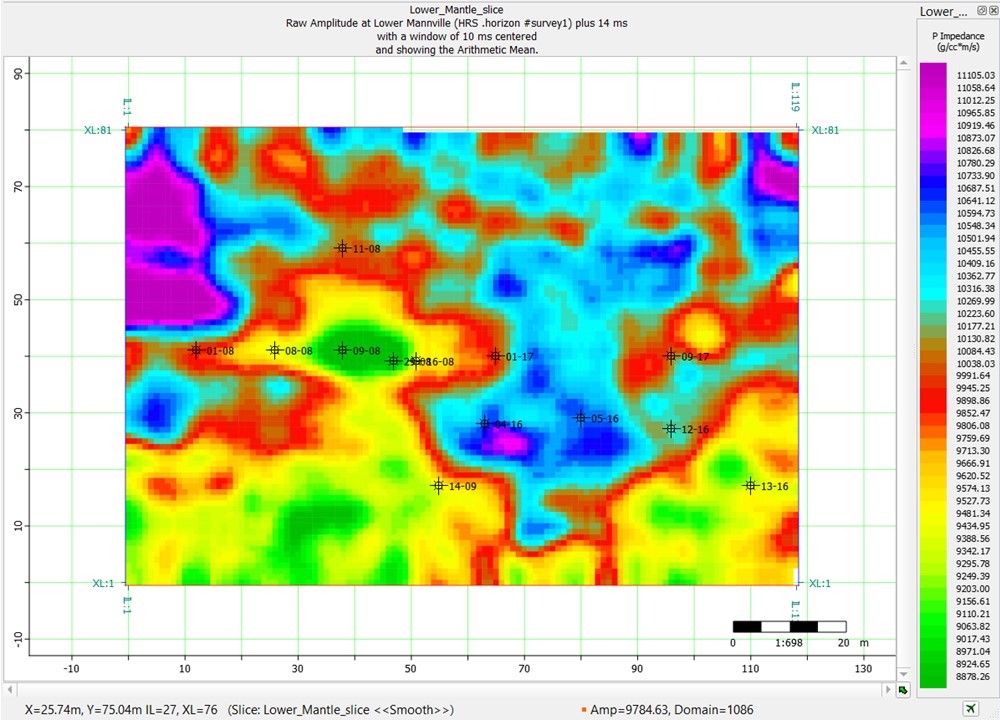Pick the cyan swatch beside 10362.77
This screenshot has height=720, width=1000.
933,276
